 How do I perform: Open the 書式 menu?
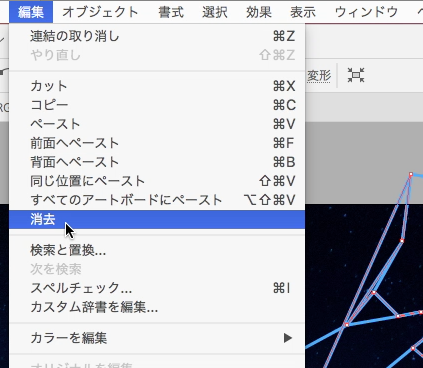click(171, 12)
